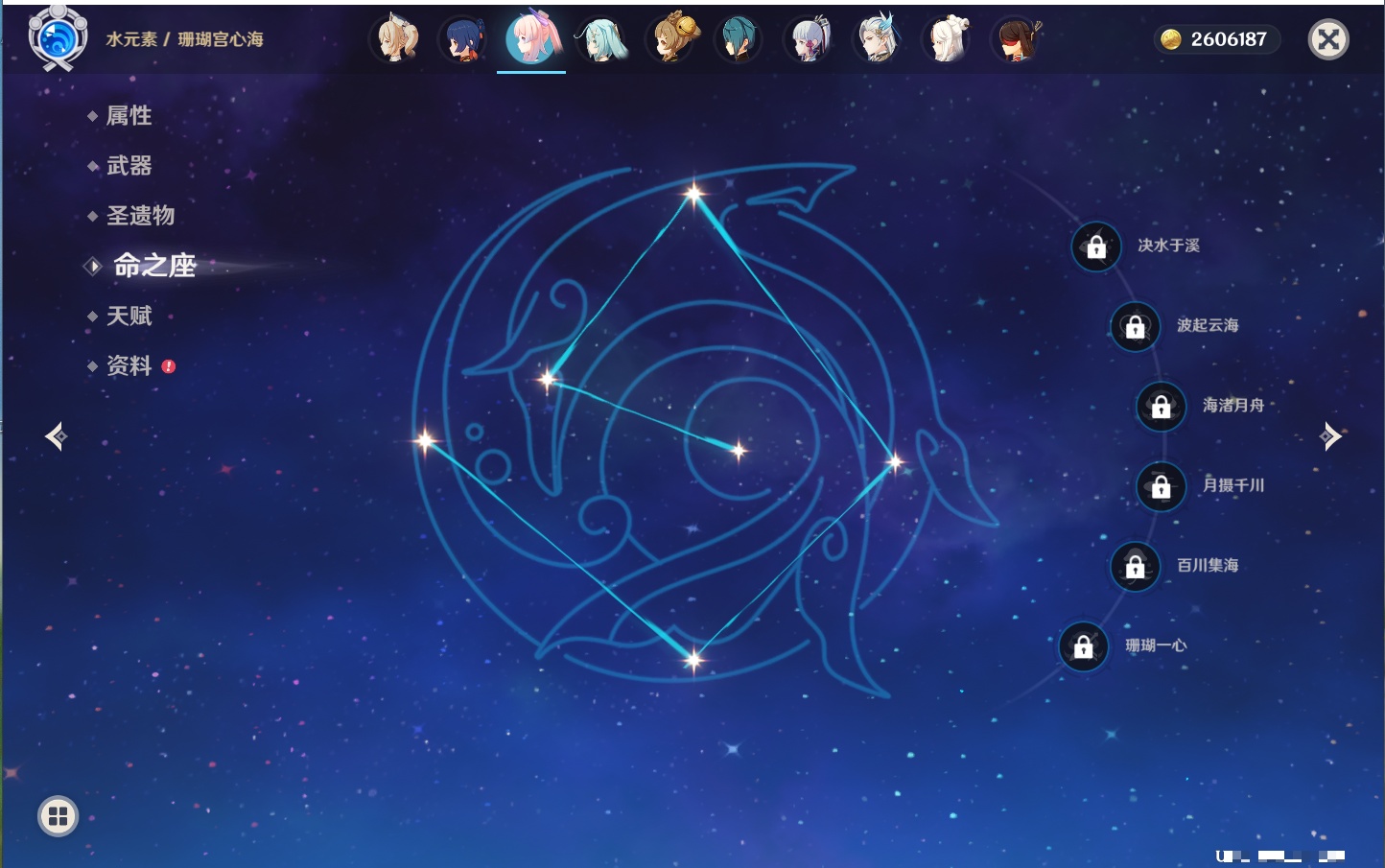Go to next character with right arrow

click(x=1330, y=436)
